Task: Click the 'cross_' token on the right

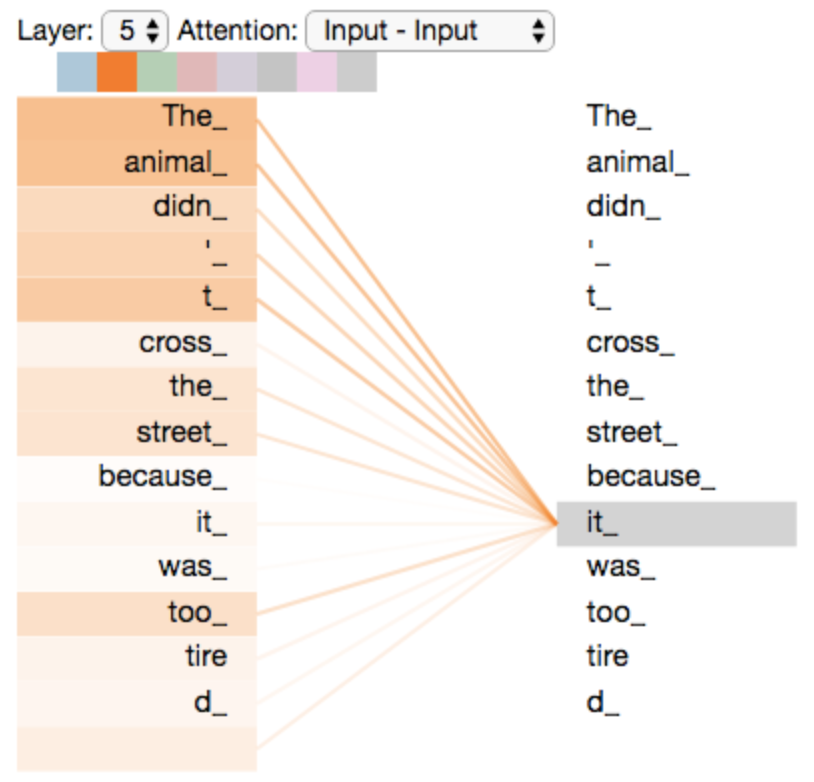Action: (630, 343)
